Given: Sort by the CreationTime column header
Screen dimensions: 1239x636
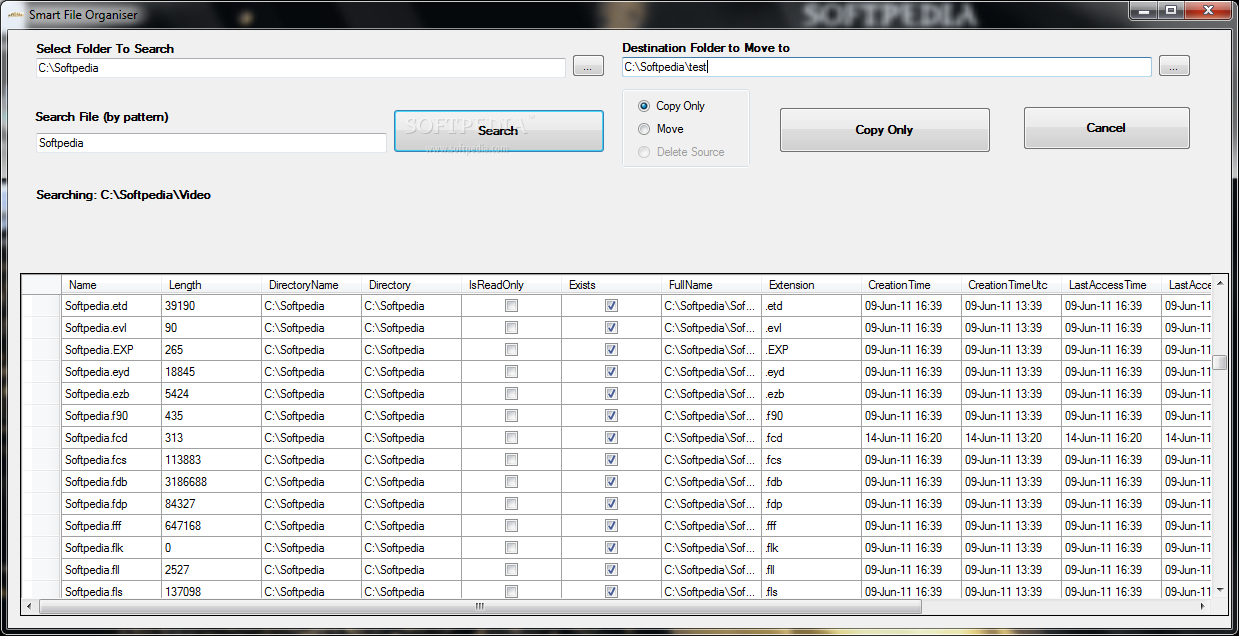Looking at the screenshot, I should (x=911, y=285).
